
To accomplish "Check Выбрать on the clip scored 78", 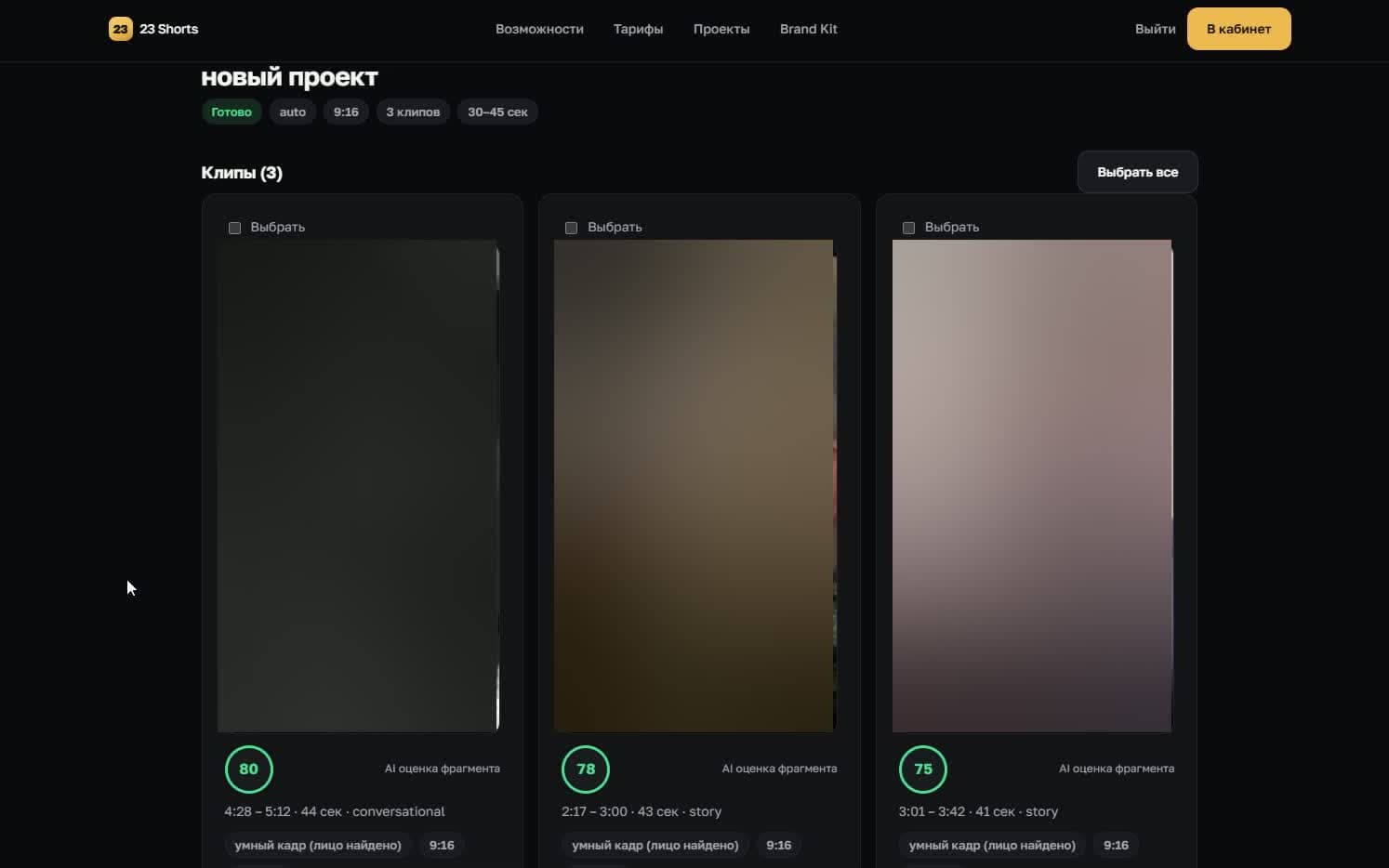I will coord(572,228).
